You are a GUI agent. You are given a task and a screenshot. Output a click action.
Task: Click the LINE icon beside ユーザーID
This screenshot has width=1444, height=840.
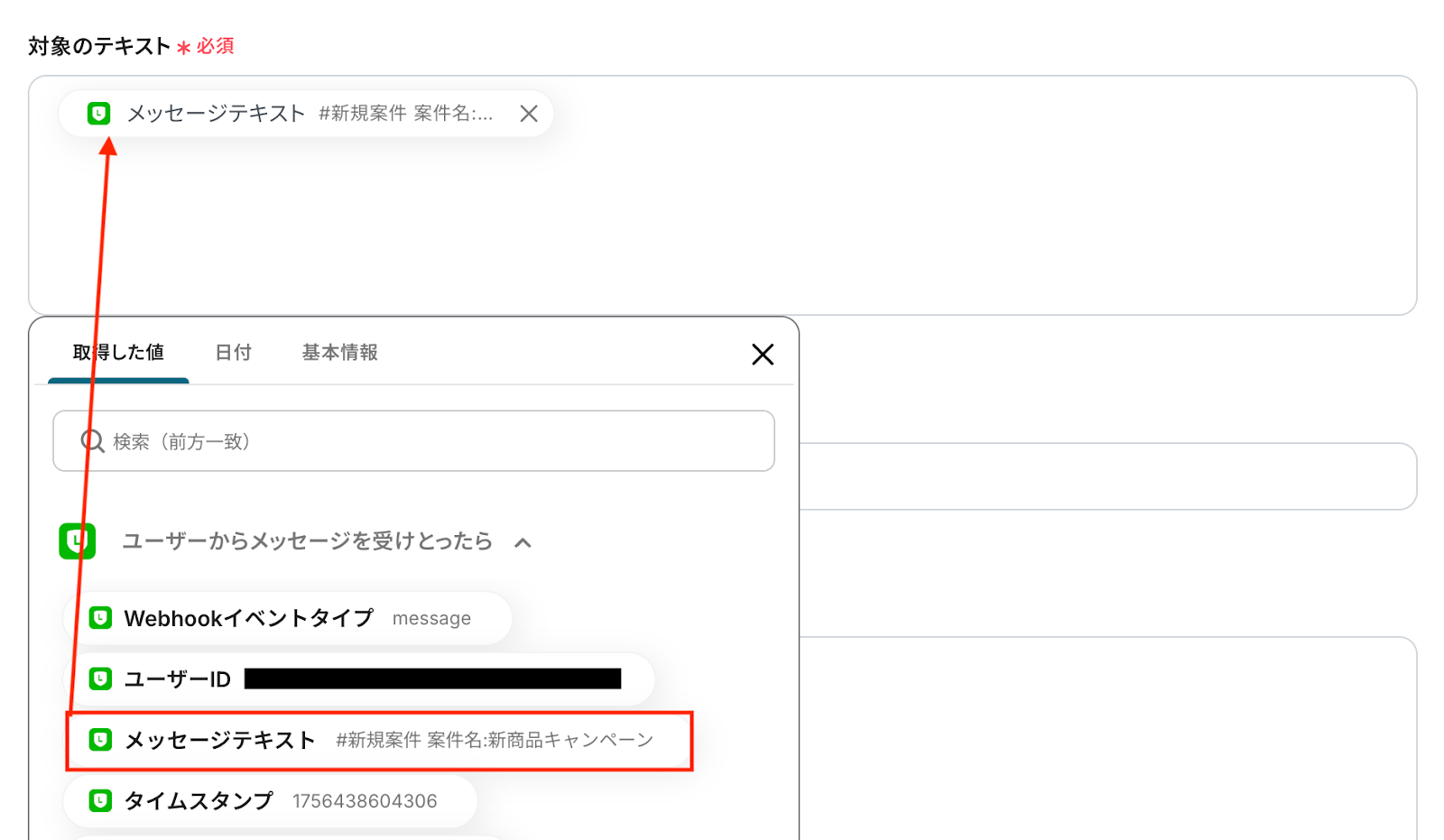click(x=100, y=678)
